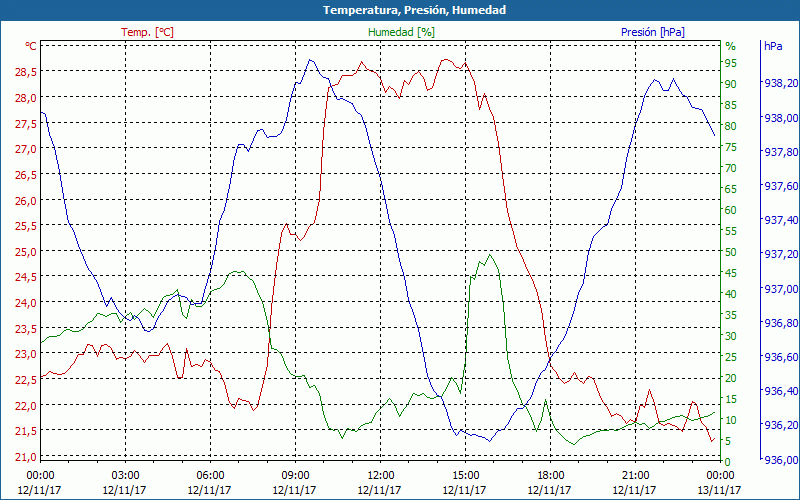Click temperature axis value 25,0
The width and height of the screenshot is (800, 500).
tap(26, 252)
